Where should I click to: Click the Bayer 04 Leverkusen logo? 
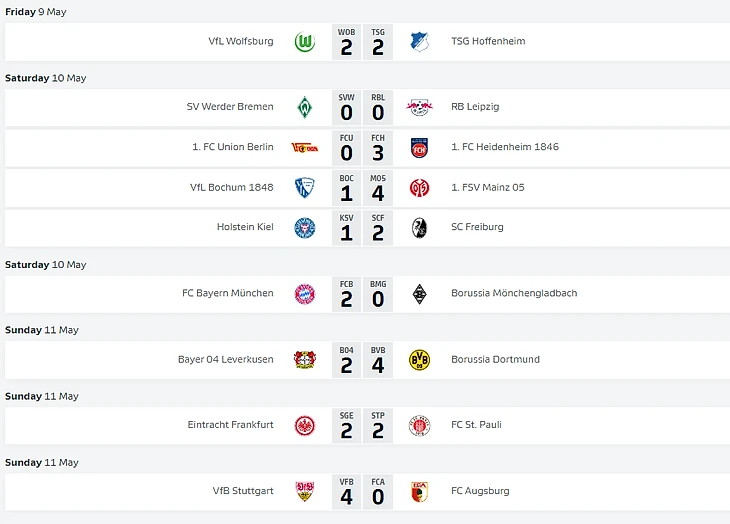pyautogui.click(x=305, y=359)
